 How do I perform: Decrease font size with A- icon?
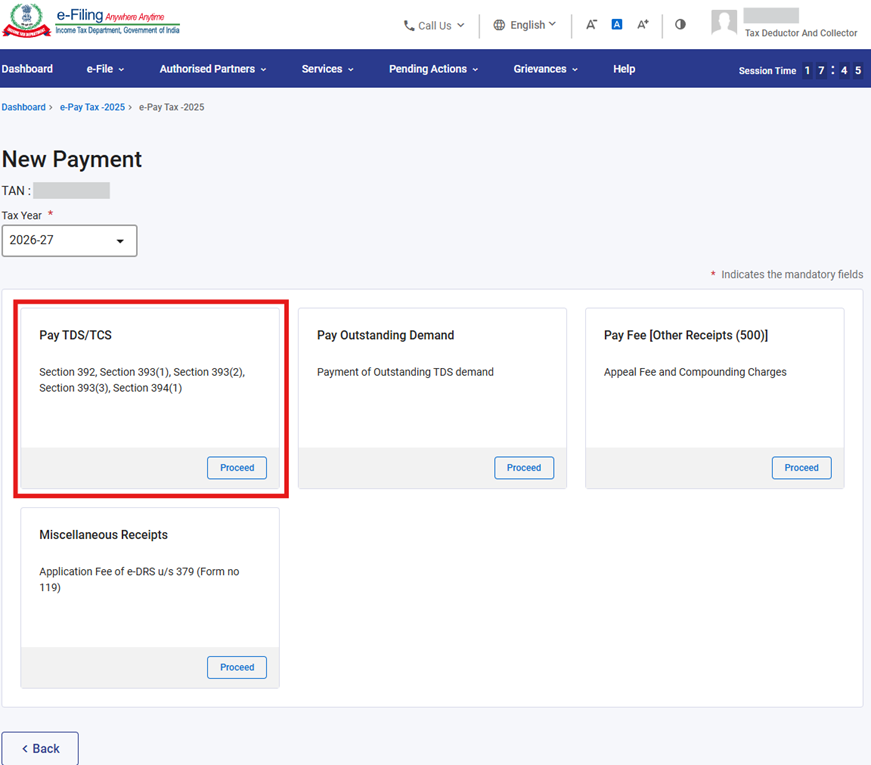pyautogui.click(x=591, y=25)
